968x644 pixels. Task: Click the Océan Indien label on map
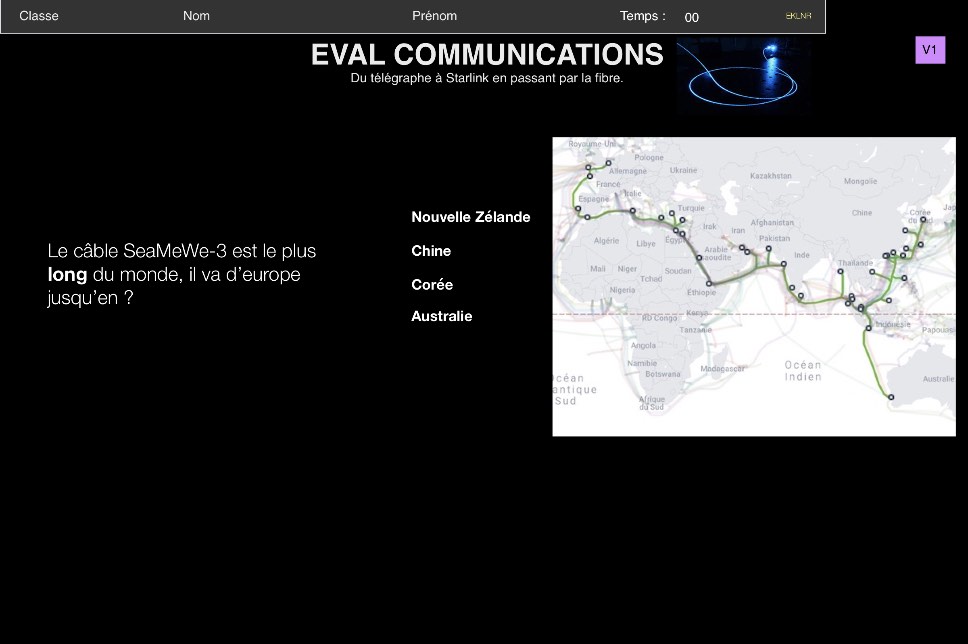coord(803,371)
